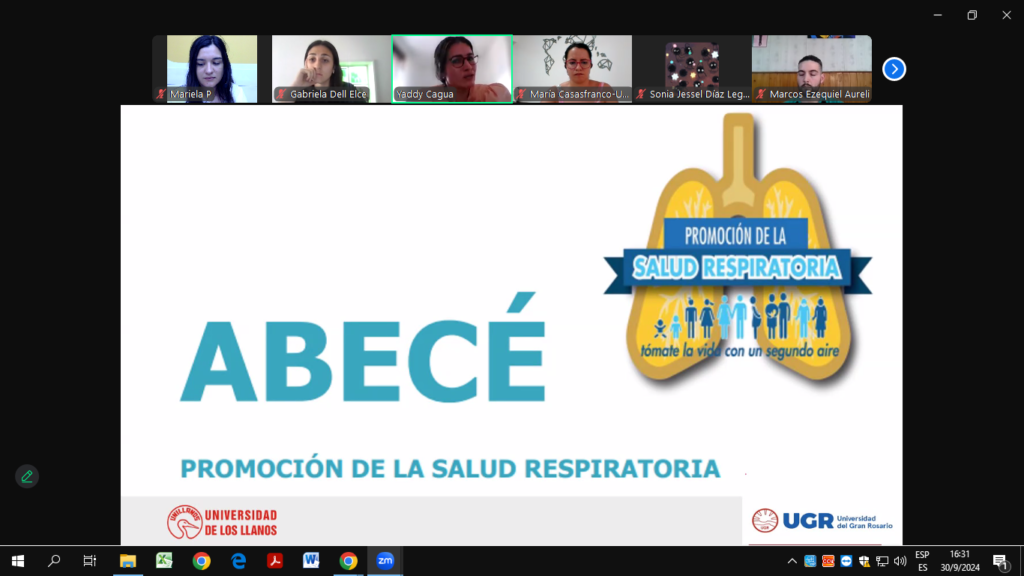This screenshot has width=1024, height=576.
Task: Expand hidden system tray icons
Action: 792,561
